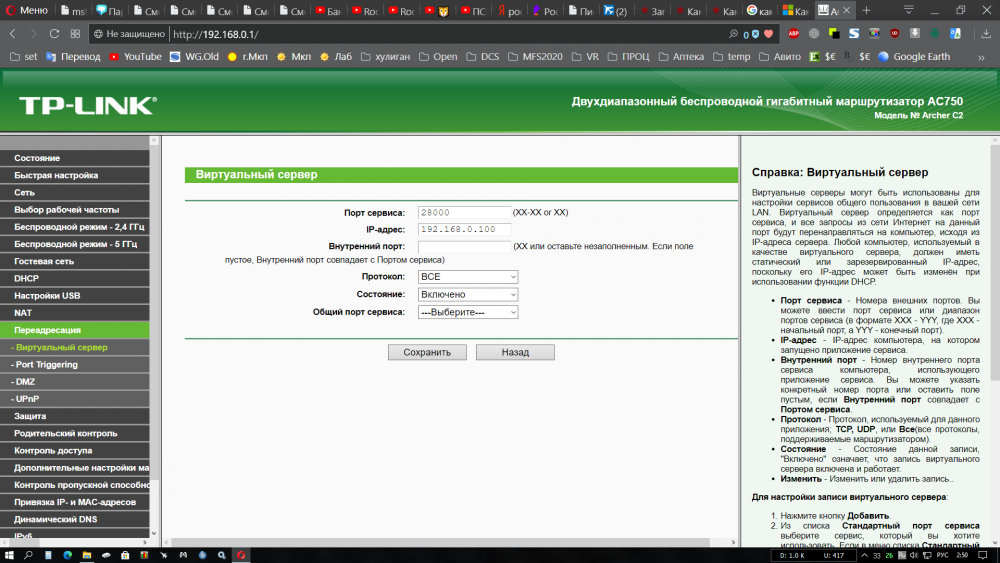Expand the Протокол dropdown

pyautogui.click(x=468, y=277)
